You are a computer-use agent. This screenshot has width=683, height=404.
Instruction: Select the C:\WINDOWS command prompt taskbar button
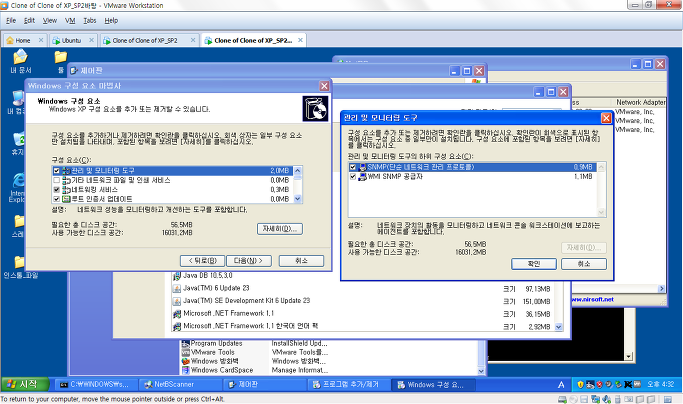pos(97,384)
